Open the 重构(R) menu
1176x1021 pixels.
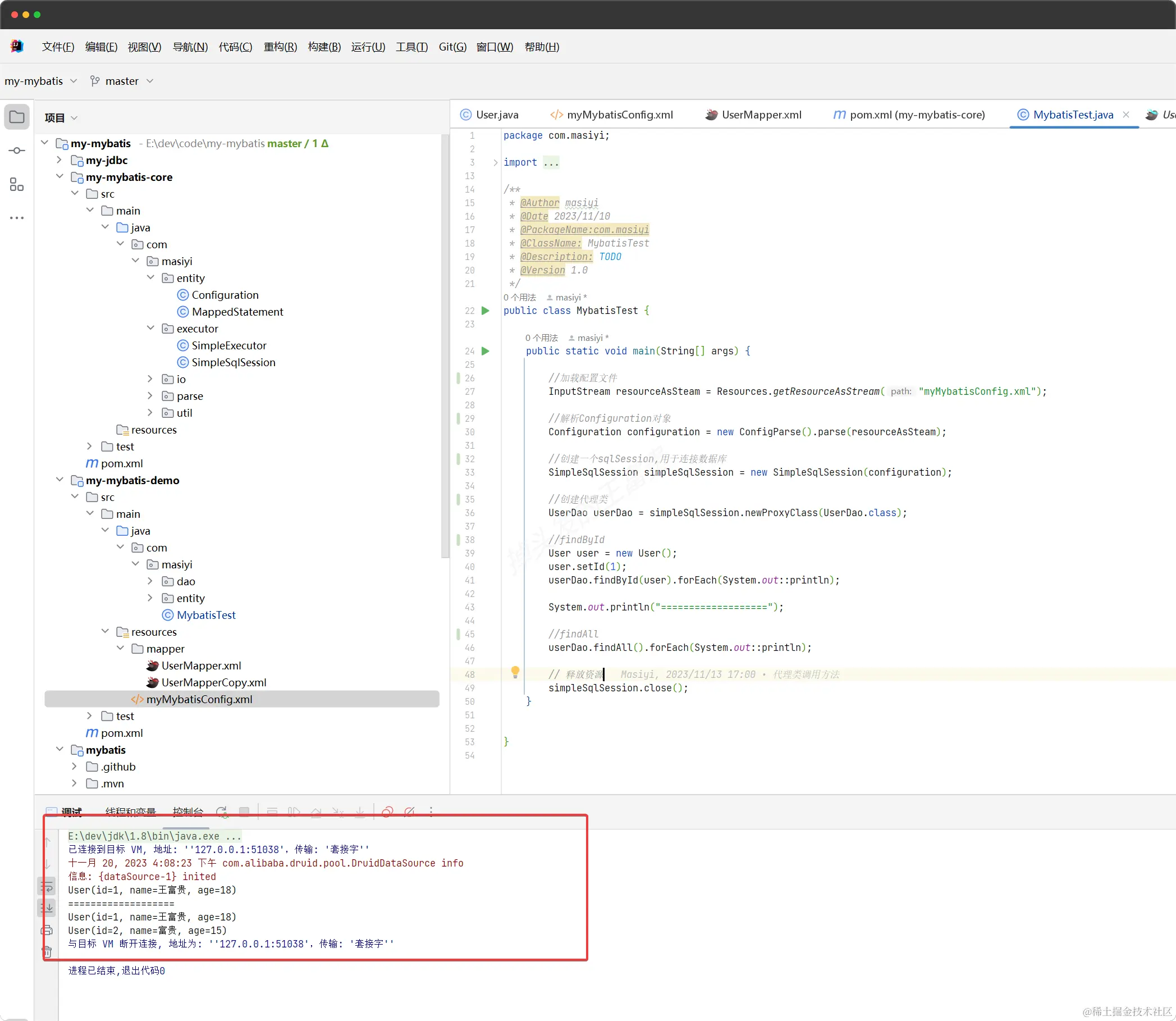280,47
